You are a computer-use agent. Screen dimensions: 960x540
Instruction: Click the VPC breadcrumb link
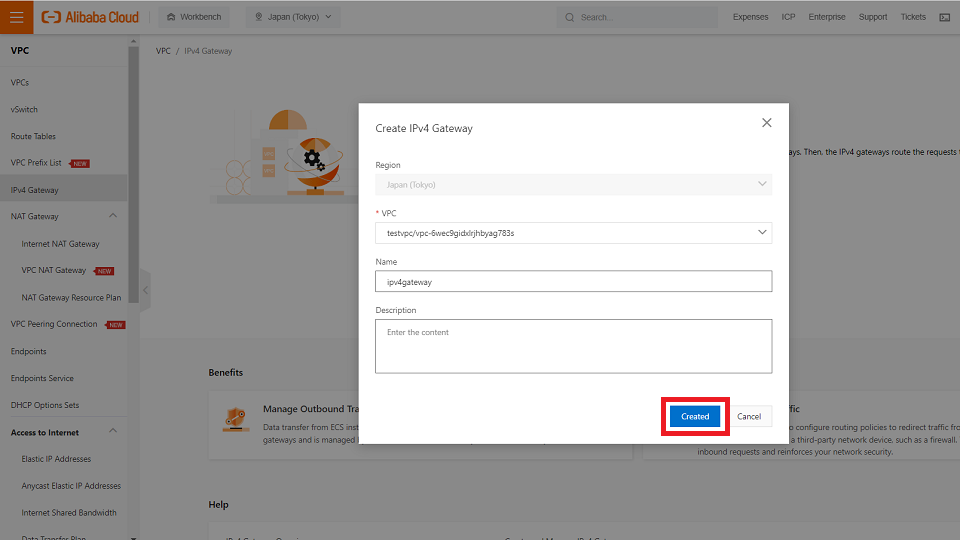162,51
